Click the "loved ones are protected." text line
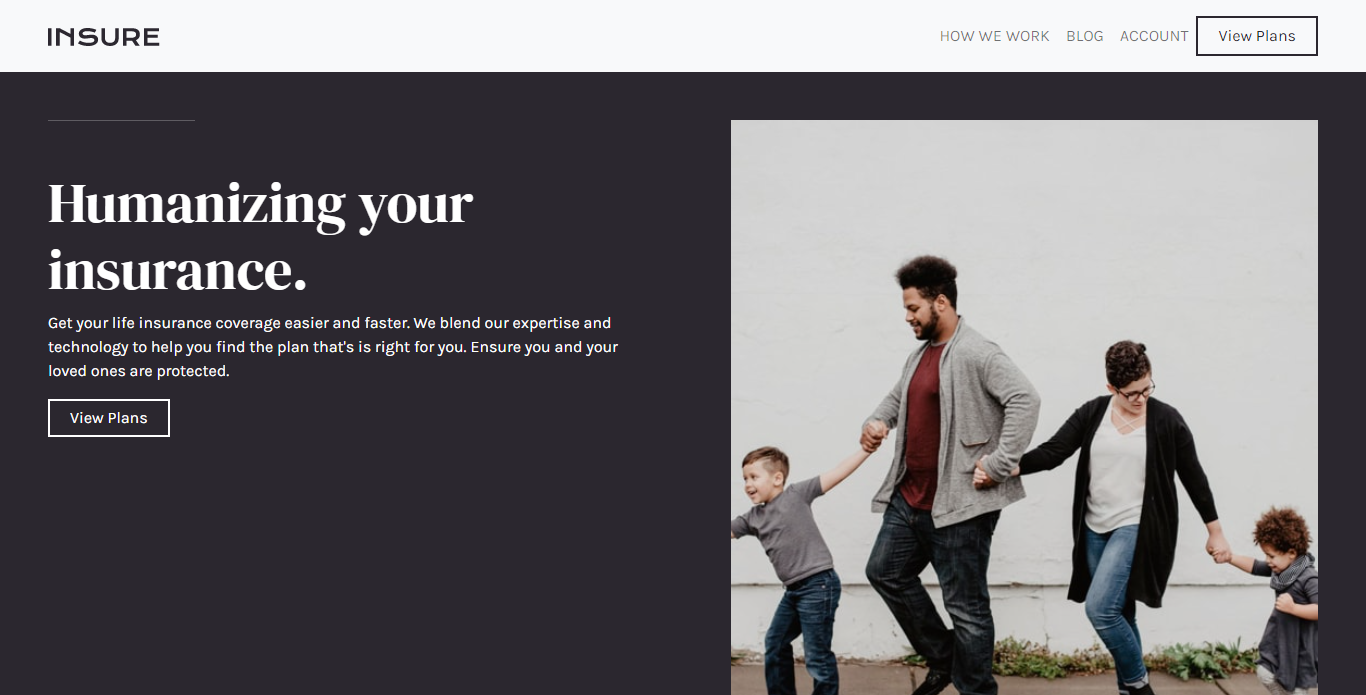 pos(139,371)
